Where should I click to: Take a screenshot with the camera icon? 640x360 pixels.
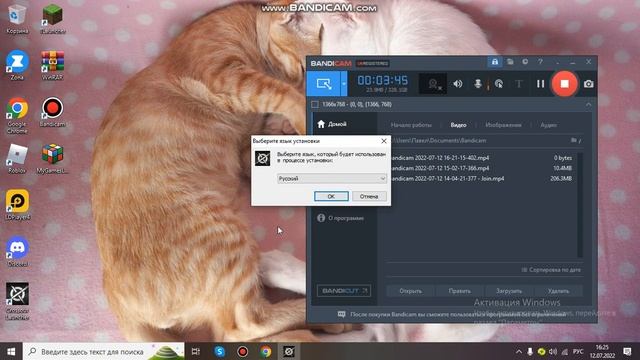click(588, 84)
